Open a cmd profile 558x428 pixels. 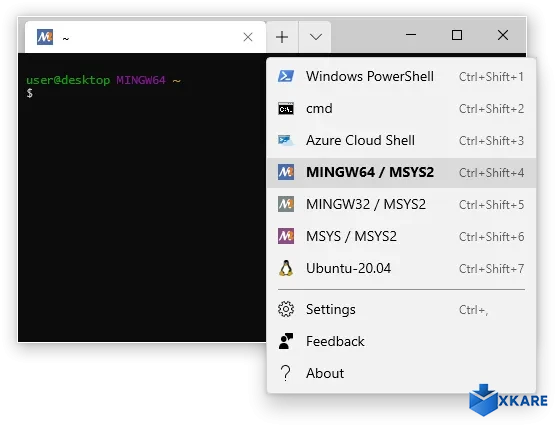(401, 109)
